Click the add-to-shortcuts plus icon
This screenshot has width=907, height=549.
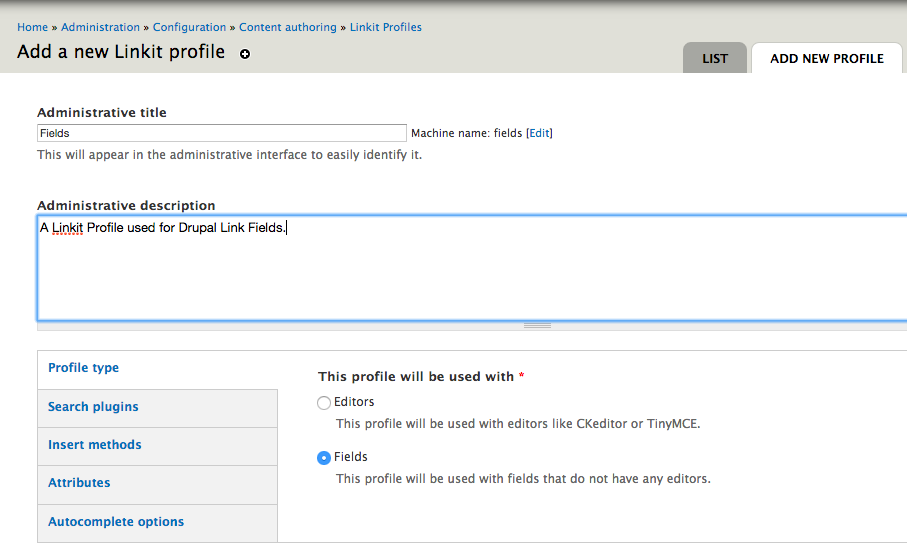(x=245, y=54)
